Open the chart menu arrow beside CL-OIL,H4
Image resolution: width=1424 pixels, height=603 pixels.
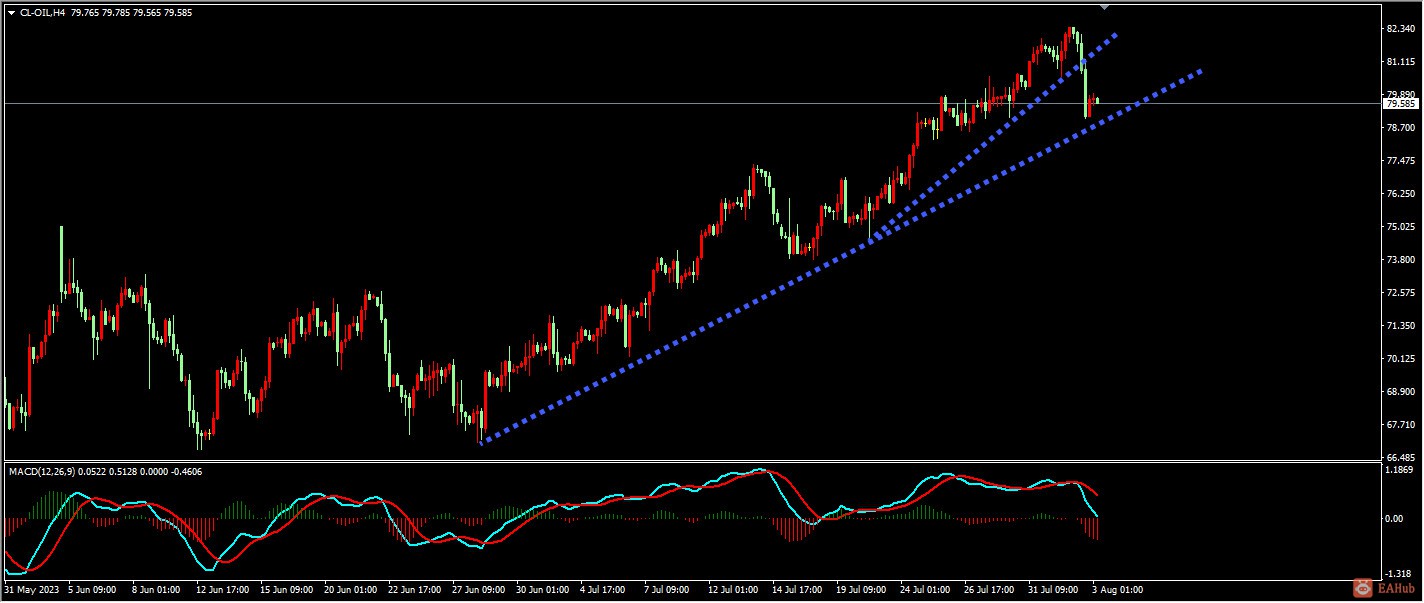point(11,13)
